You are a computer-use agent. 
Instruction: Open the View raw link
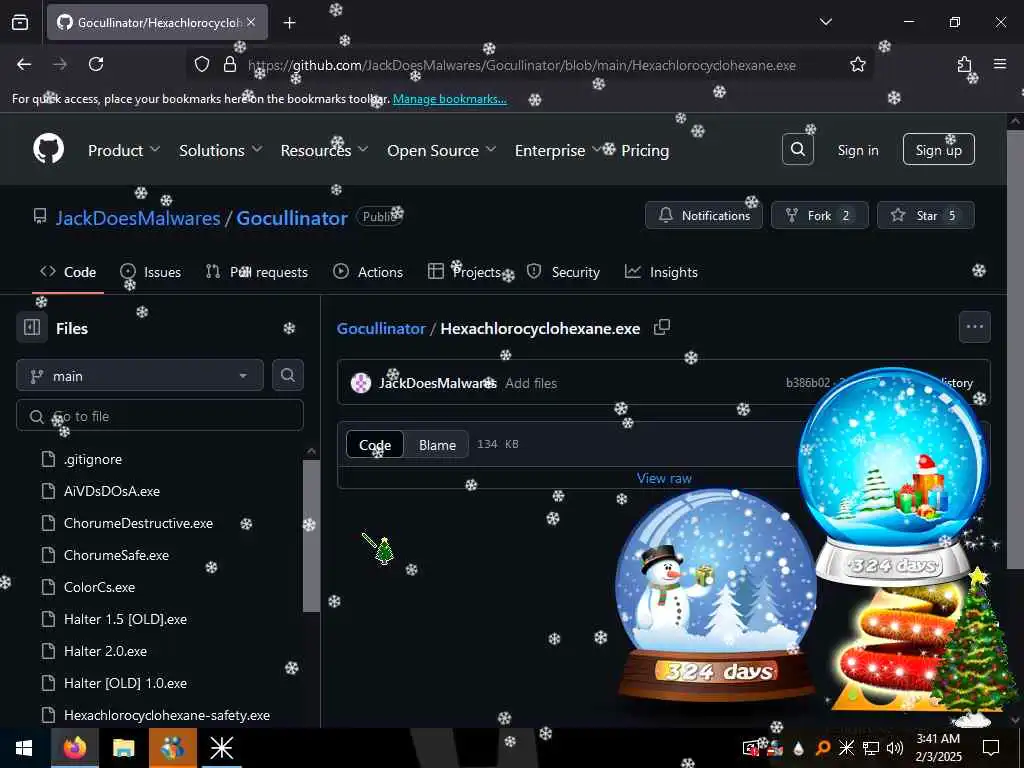(x=664, y=478)
